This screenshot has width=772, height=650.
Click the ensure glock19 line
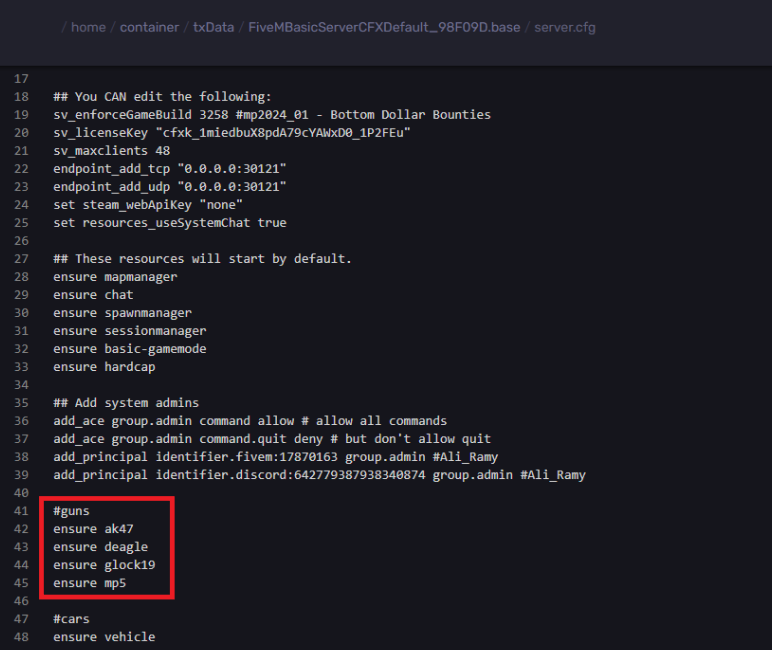click(104, 565)
